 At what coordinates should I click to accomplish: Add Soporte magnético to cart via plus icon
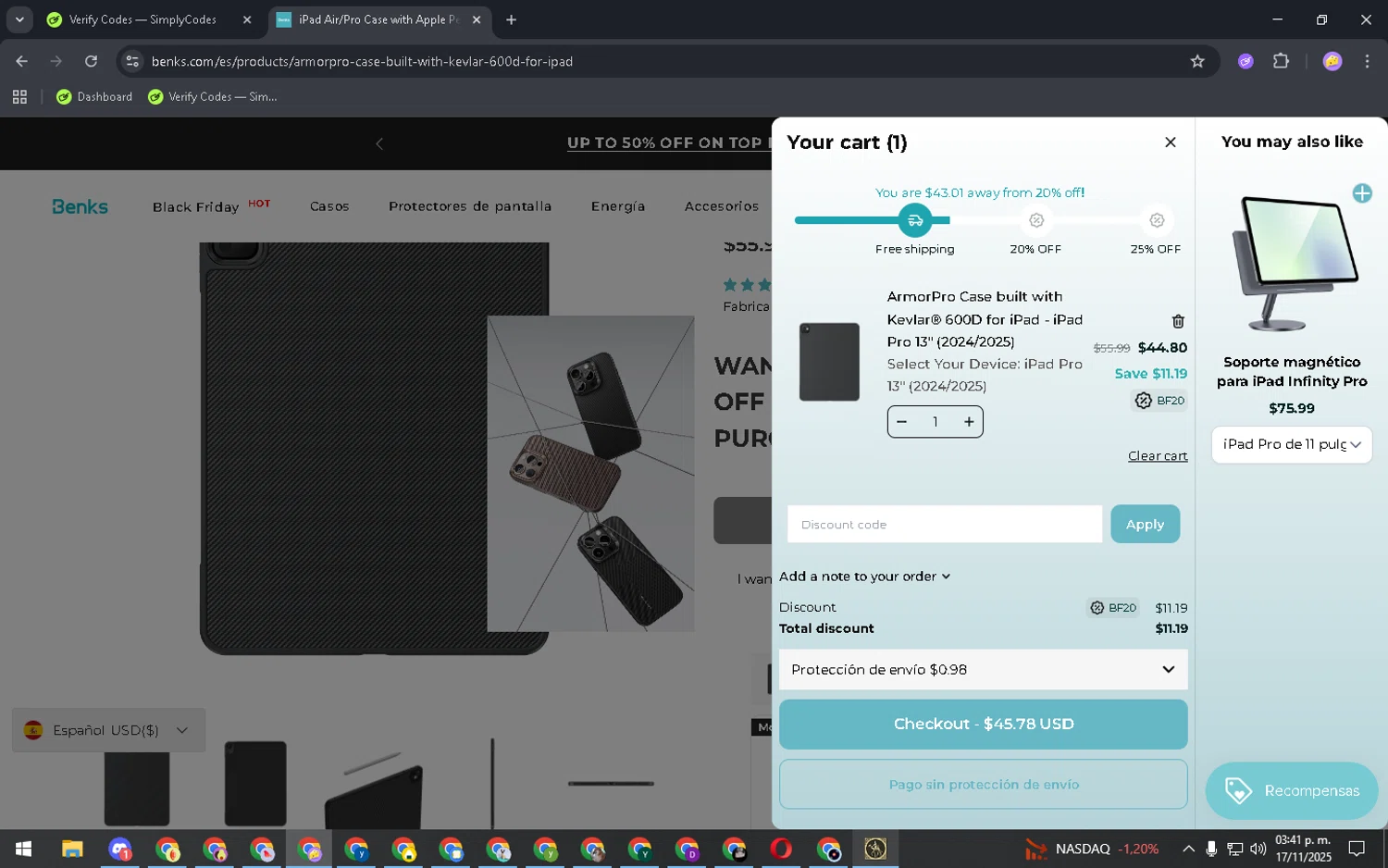(1362, 193)
